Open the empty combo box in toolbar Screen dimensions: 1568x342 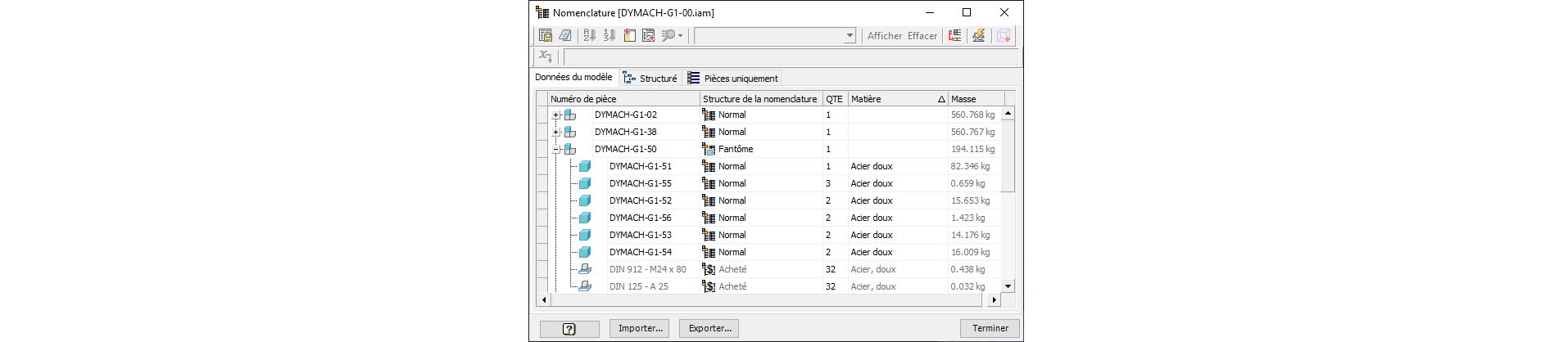tap(850, 35)
